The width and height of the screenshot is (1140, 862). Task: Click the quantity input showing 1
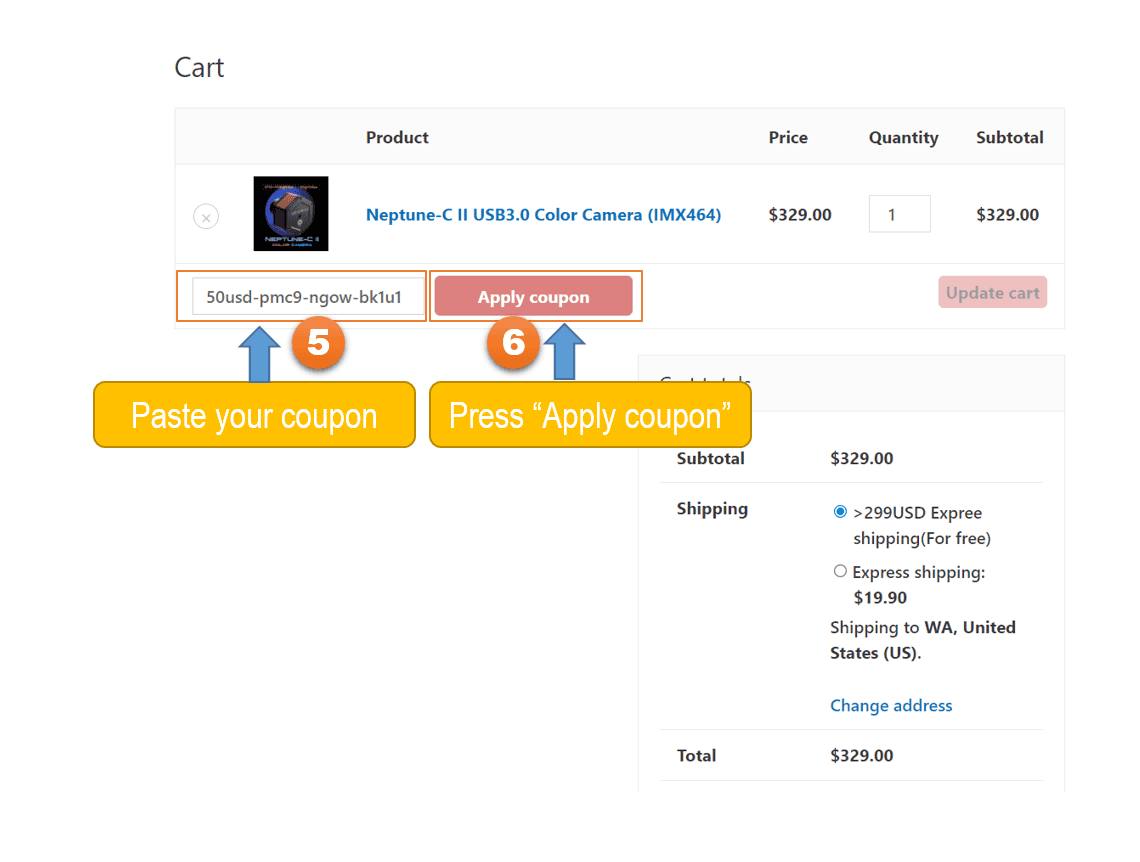click(899, 213)
